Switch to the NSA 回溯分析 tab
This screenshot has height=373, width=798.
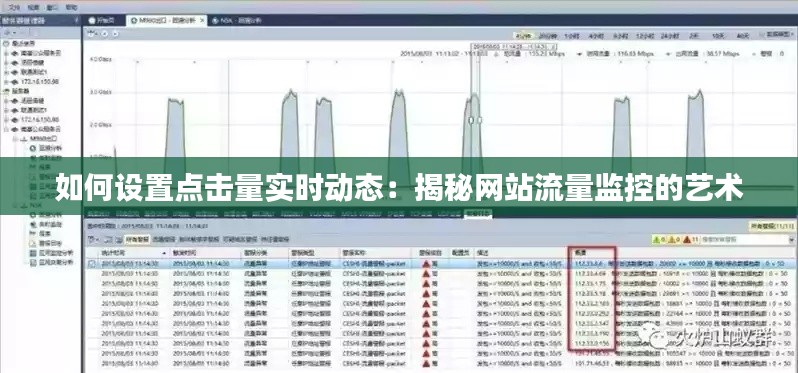pos(237,20)
